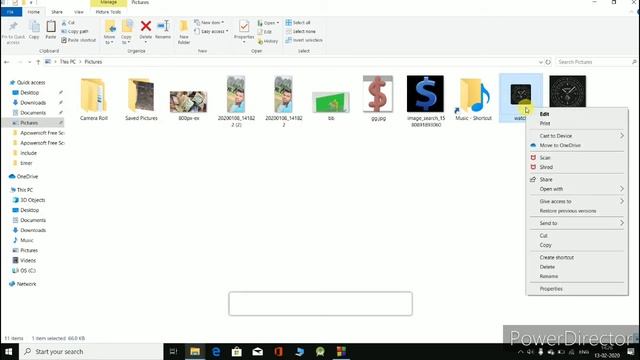
Task: Select 3D Objects in navigation pane
Action: [x=33, y=200]
